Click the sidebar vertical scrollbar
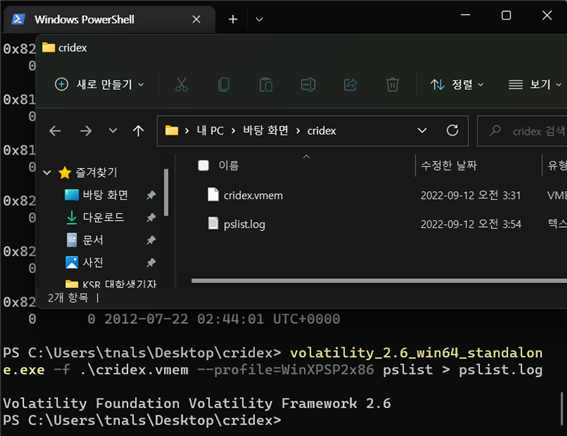 [166, 192]
